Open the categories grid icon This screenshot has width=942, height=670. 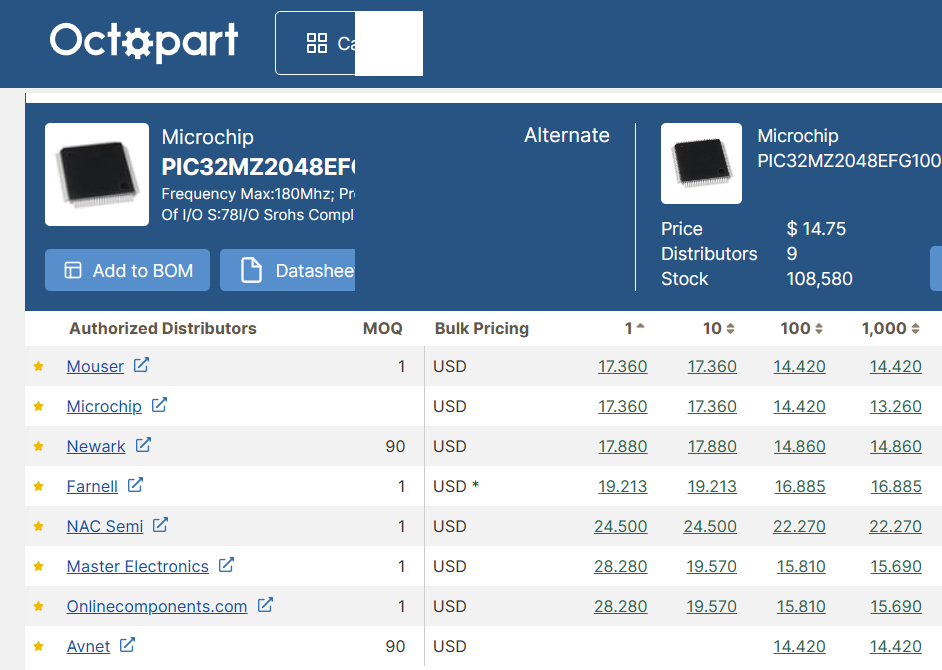(x=317, y=43)
